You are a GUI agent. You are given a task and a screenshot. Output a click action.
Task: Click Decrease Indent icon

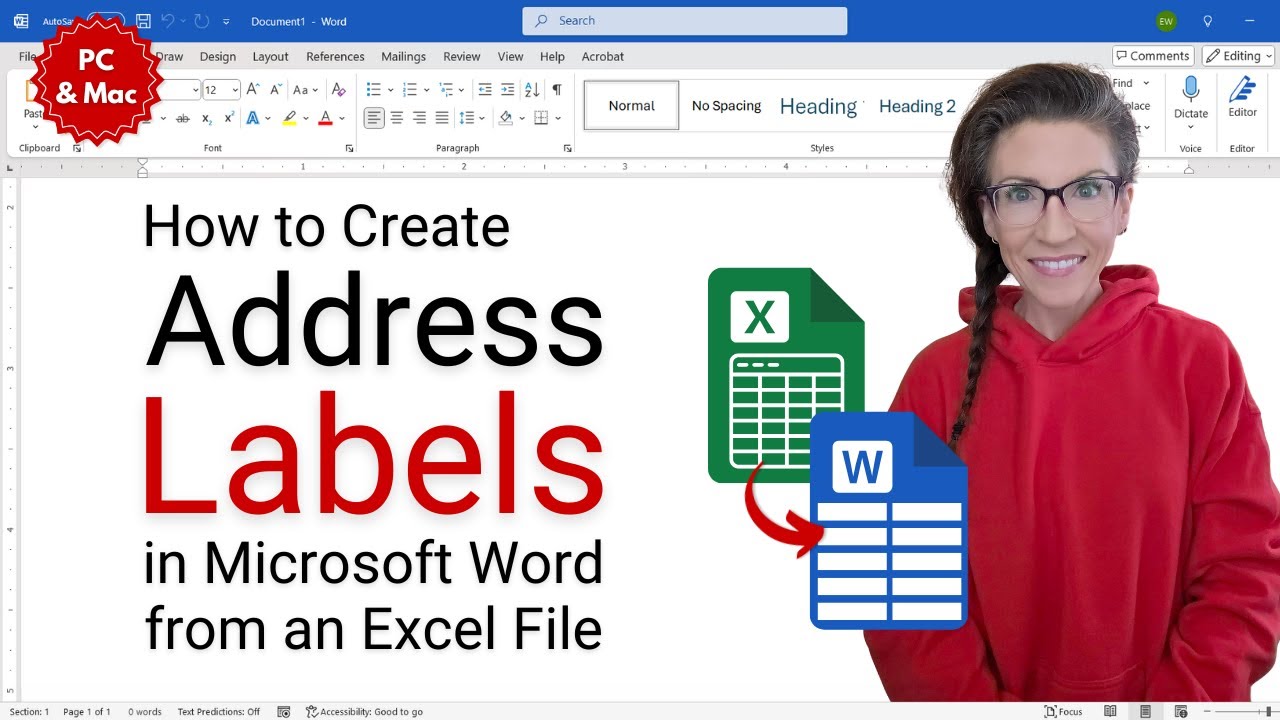pyautogui.click(x=485, y=90)
